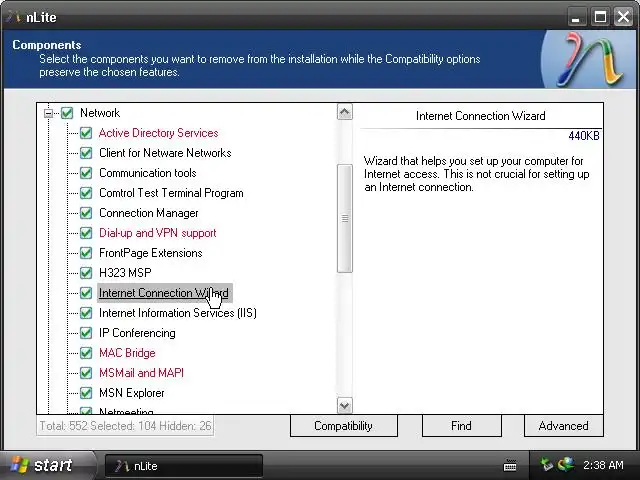Select Internet Information Services (IIS) item
The image size is (640, 480).
coord(178,313)
